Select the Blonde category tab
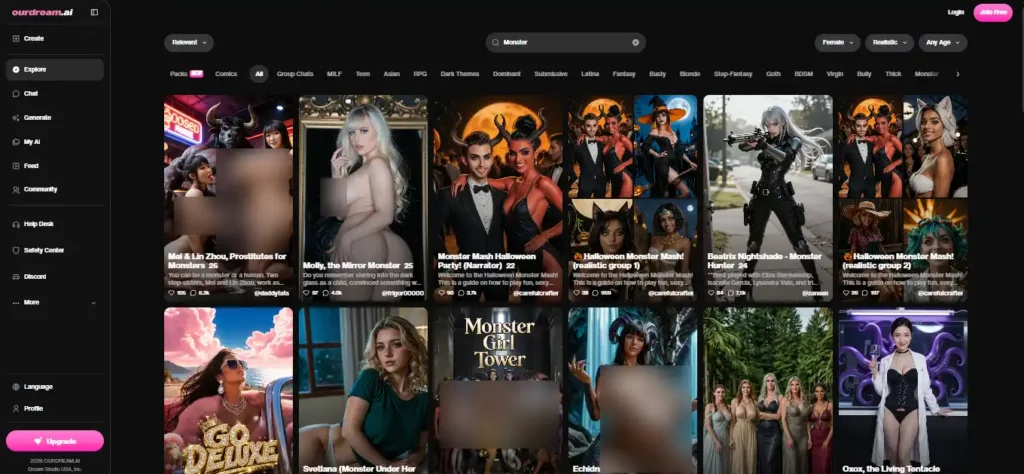The image size is (1024, 474). [690, 74]
